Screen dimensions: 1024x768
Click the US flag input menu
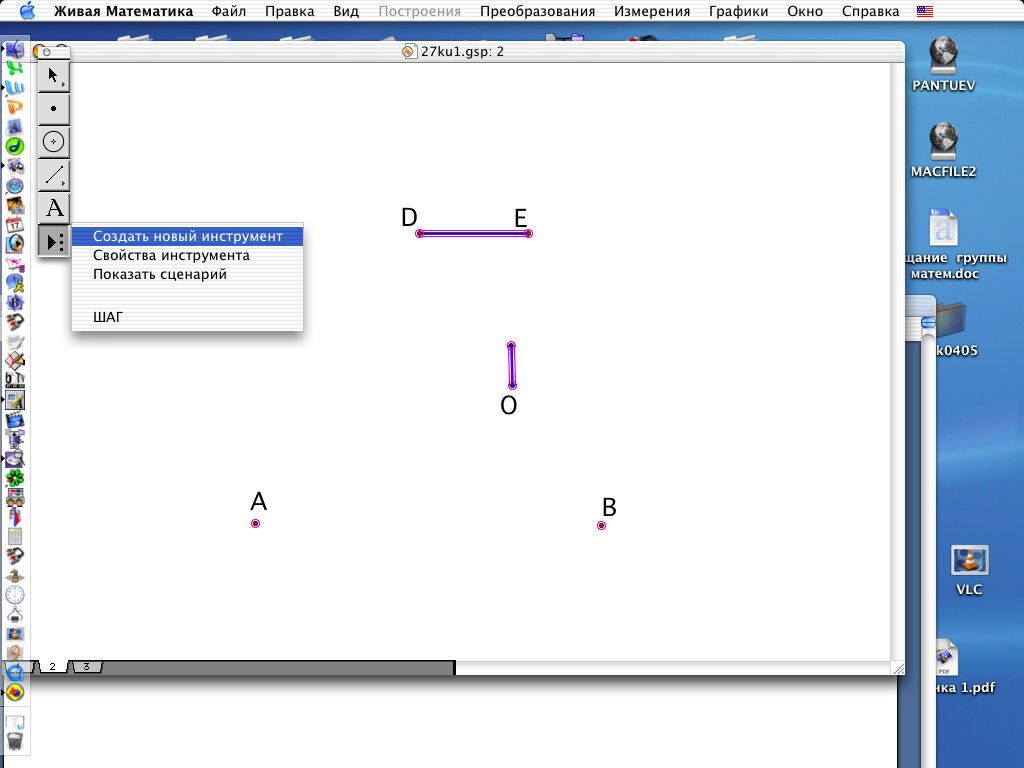[x=925, y=11]
